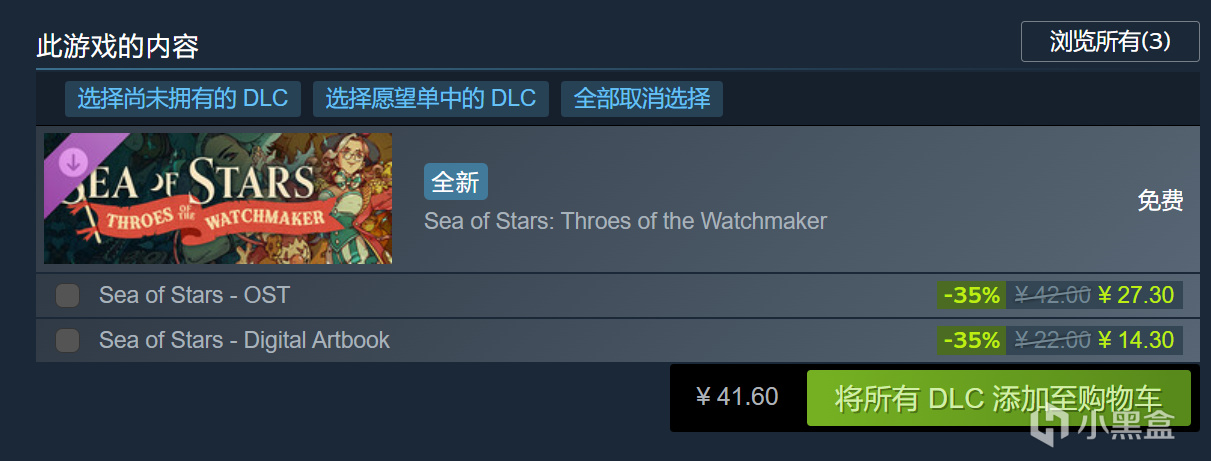Click the ¥ 14.30 Artbook discounted price

point(1135,340)
